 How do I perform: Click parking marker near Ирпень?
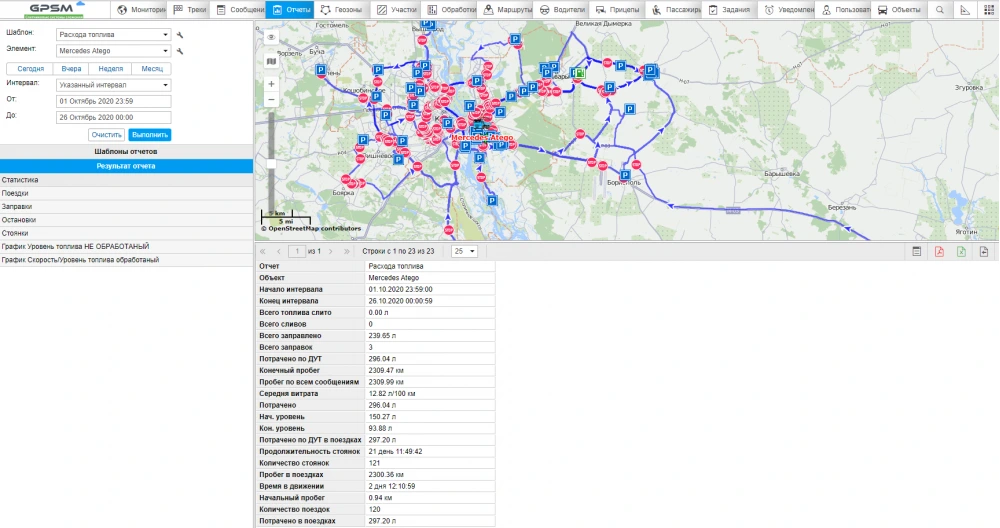click(321, 70)
